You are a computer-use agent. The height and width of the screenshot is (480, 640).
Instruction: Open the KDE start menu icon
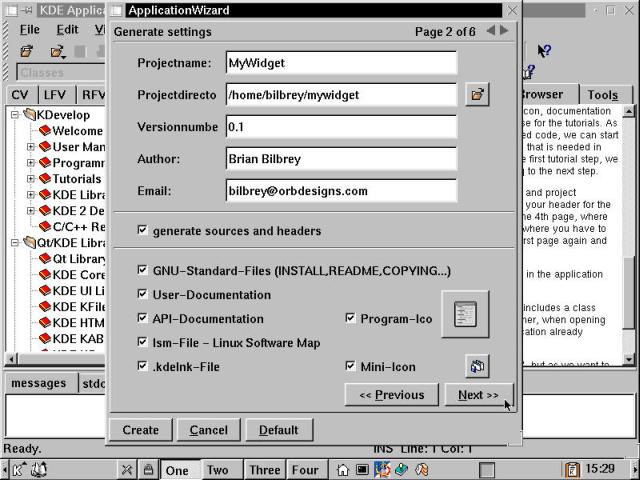(19, 469)
